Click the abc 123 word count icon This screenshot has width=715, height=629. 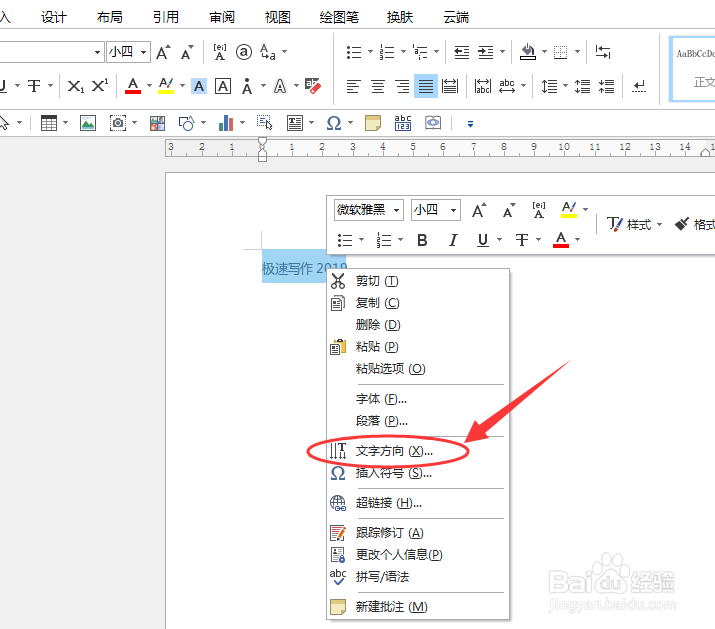pyautogui.click(x=403, y=123)
